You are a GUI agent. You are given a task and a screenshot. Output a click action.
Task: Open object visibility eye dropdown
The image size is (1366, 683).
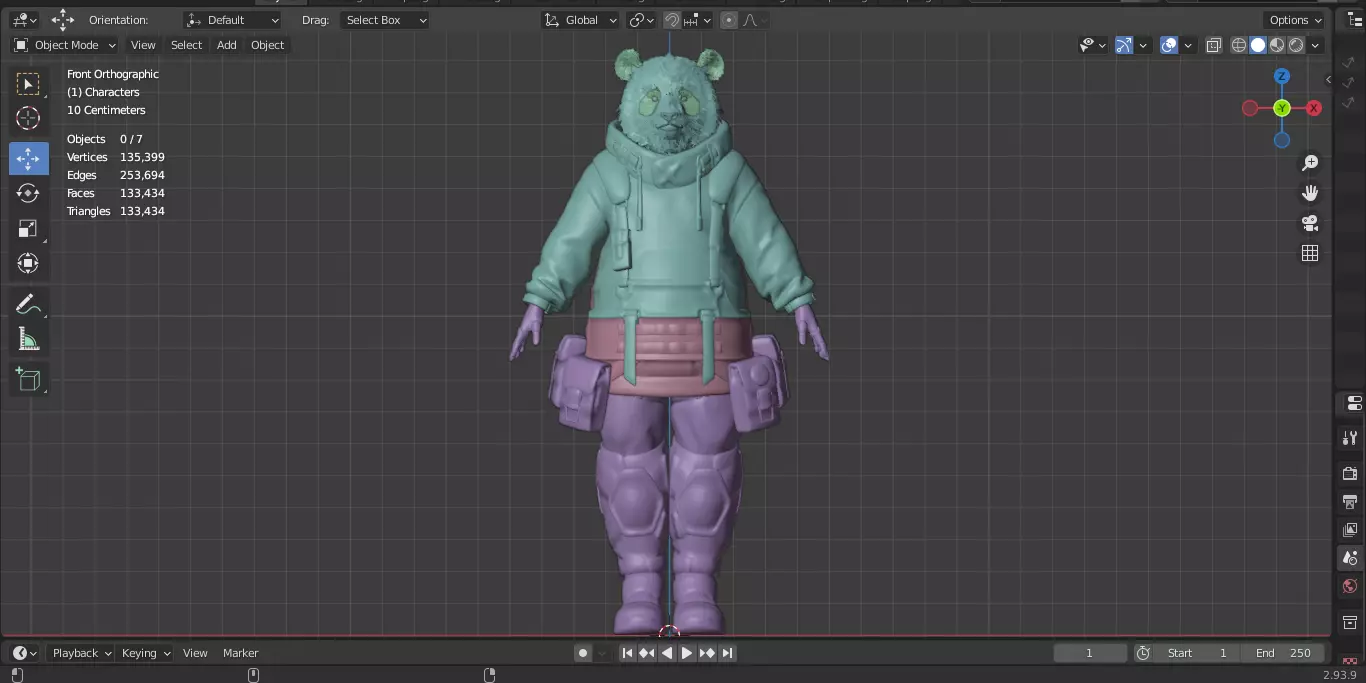(x=1093, y=45)
